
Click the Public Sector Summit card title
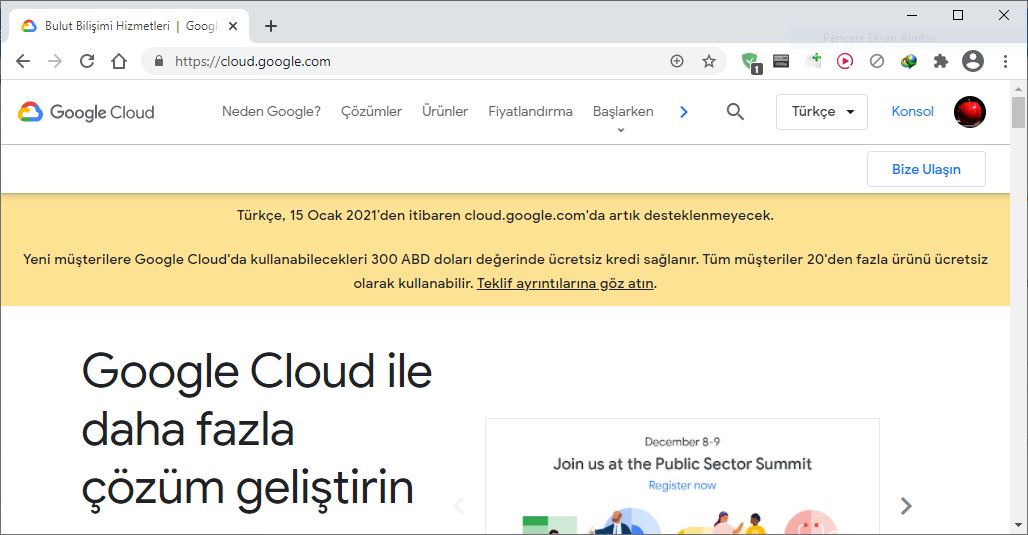682,464
